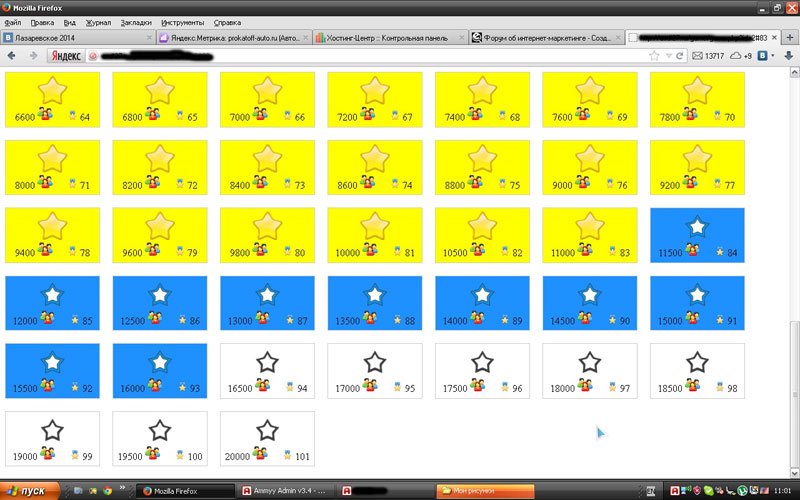Click the number 17000 in its tile

(x=347, y=389)
